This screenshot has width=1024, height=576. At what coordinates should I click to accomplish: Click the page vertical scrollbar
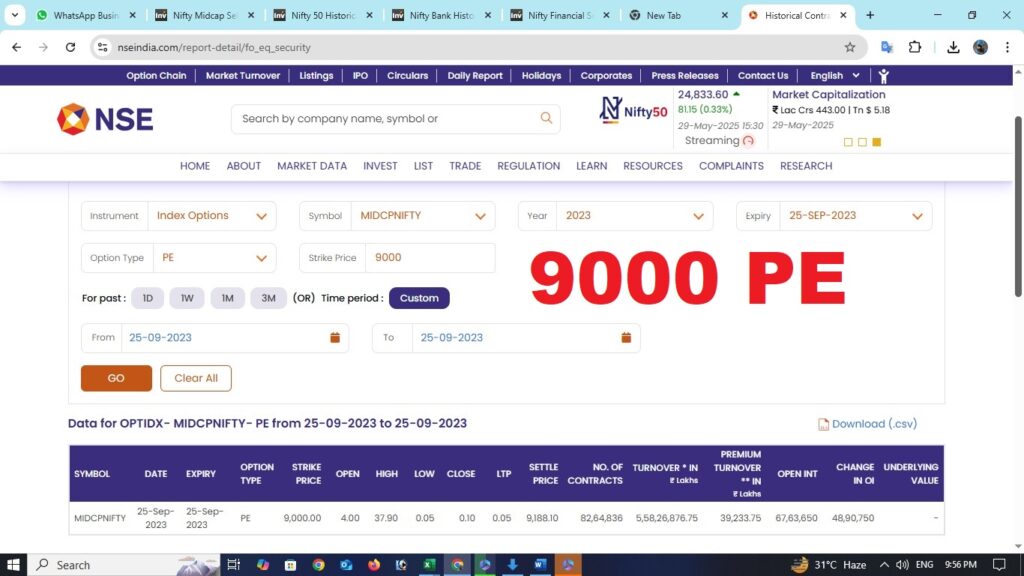pyautogui.click(x=1018, y=200)
